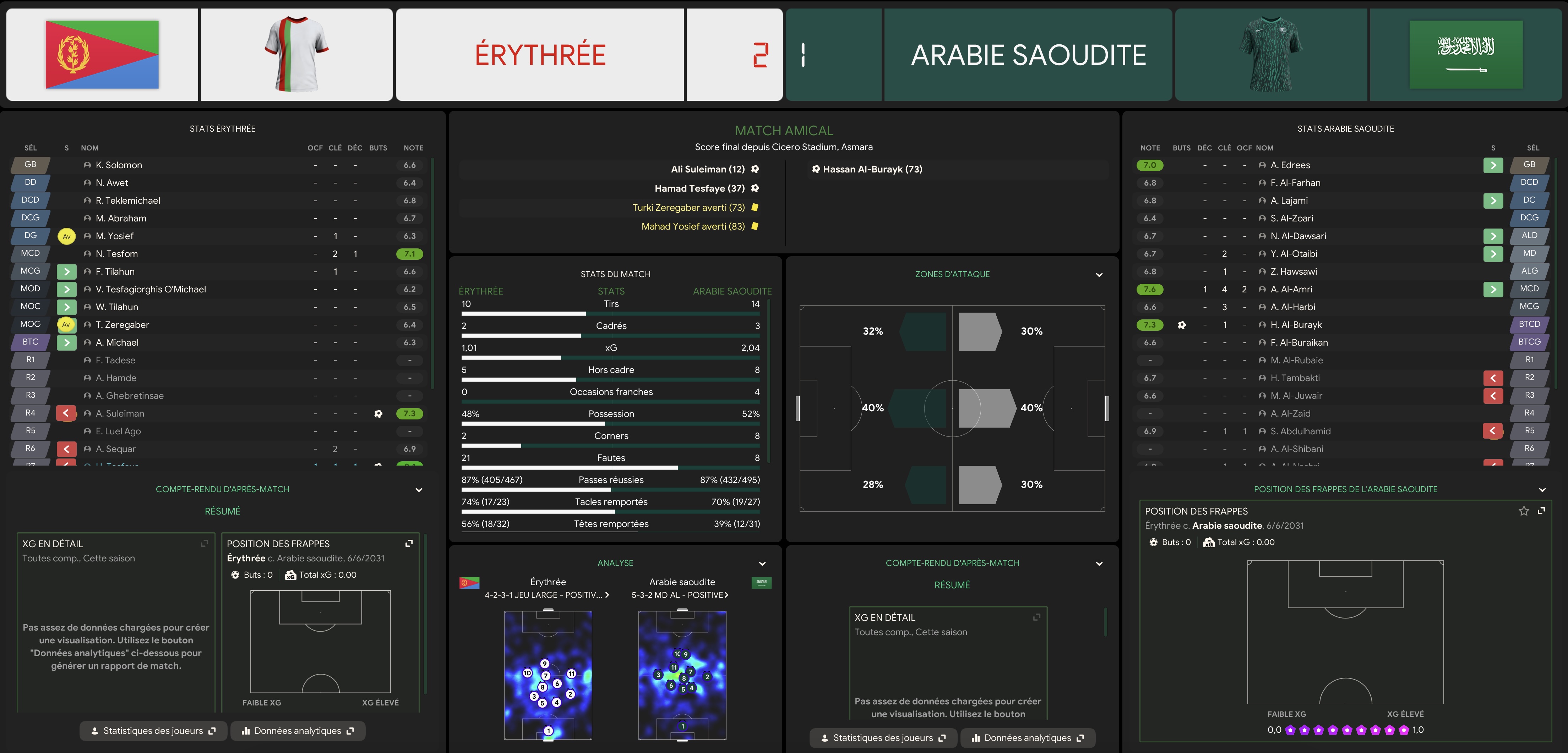Image resolution: width=1568 pixels, height=753 pixels.
Task: Sort Eritrea stats by BUTS column
Action: pyautogui.click(x=378, y=148)
